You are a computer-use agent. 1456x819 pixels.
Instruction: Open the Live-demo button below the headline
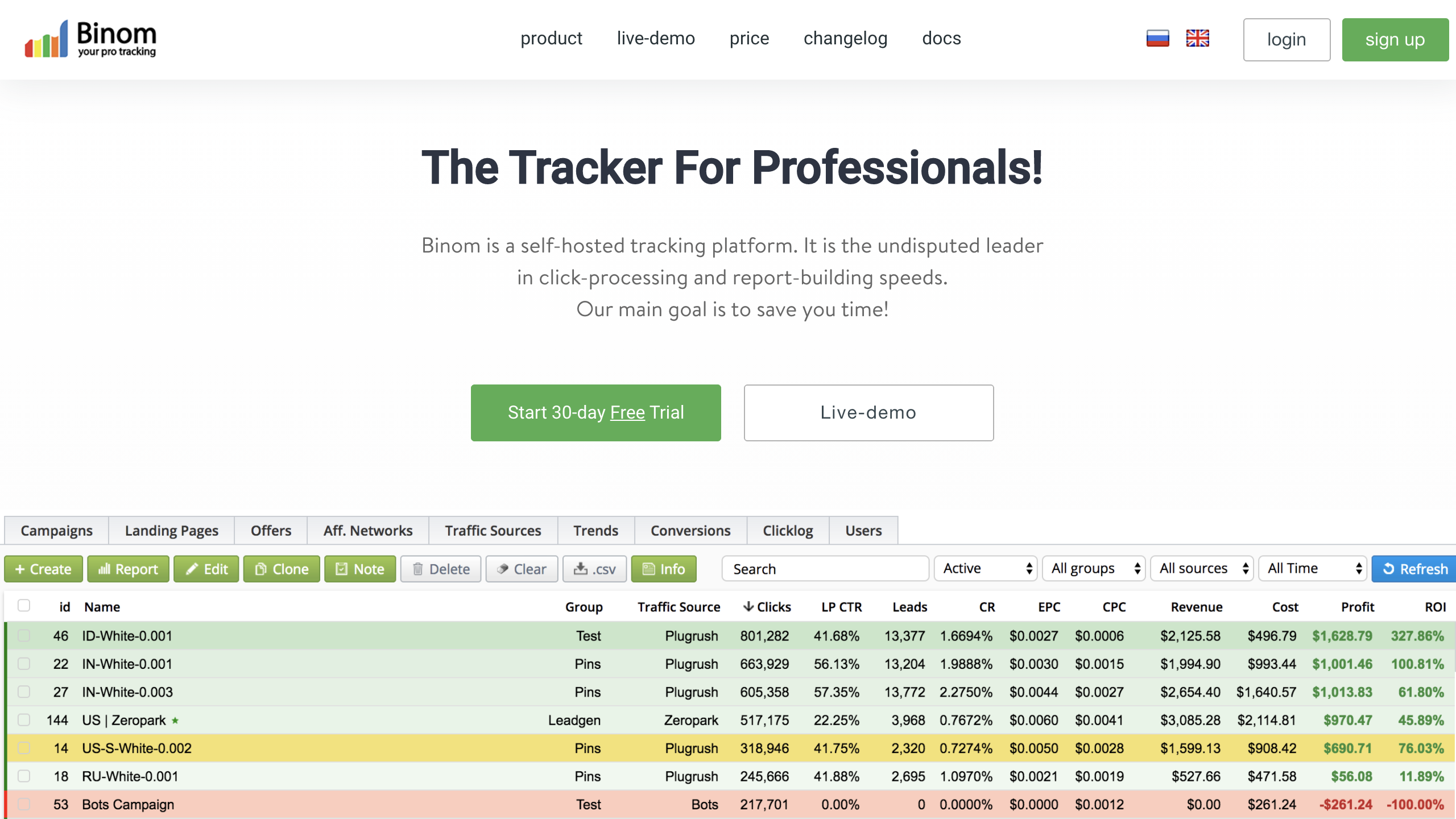pyautogui.click(x=868, y=412)
